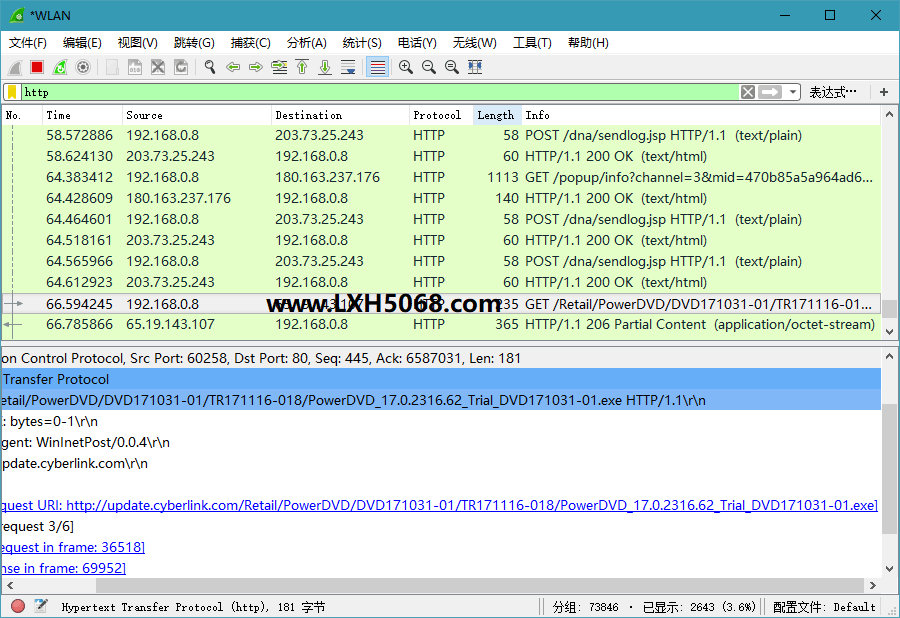Viewport: 900px width, 618px height.
Task: Jump to the first packet up arrow
Action: click(x=302, y=67)
